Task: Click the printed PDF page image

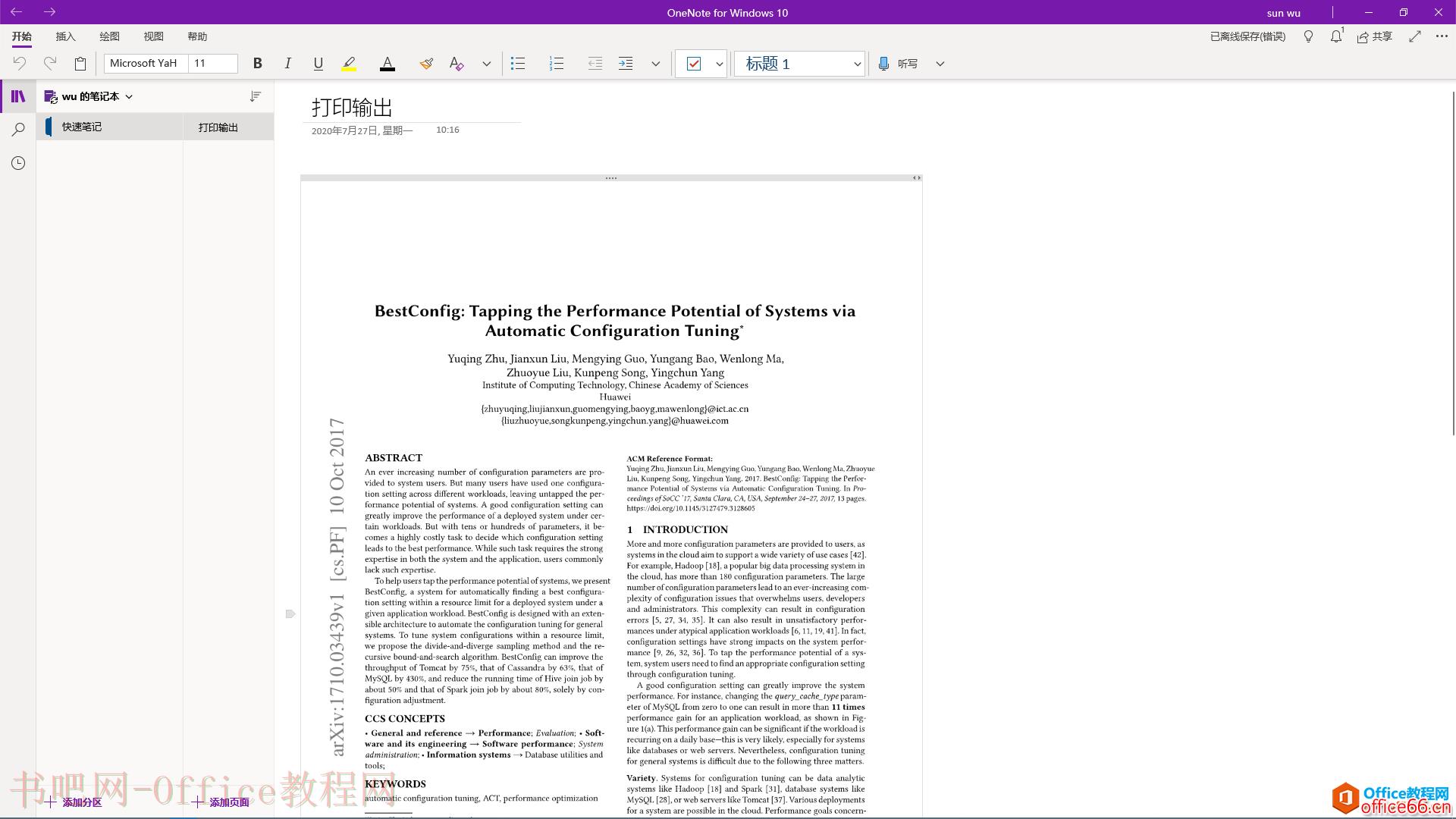Action: (611, 500)
